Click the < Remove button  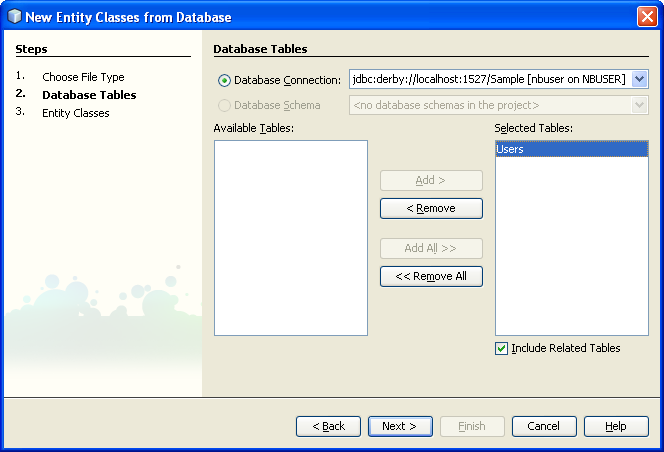pos(431,208)
